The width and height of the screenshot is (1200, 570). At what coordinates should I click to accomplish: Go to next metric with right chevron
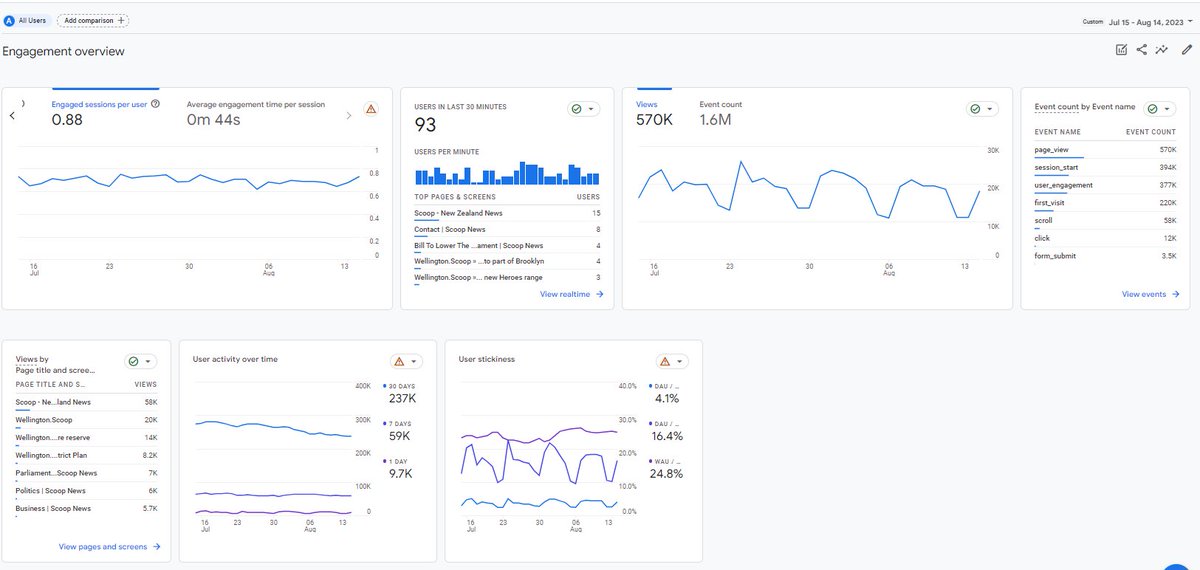pyautogui.click(x=348, y=116)
